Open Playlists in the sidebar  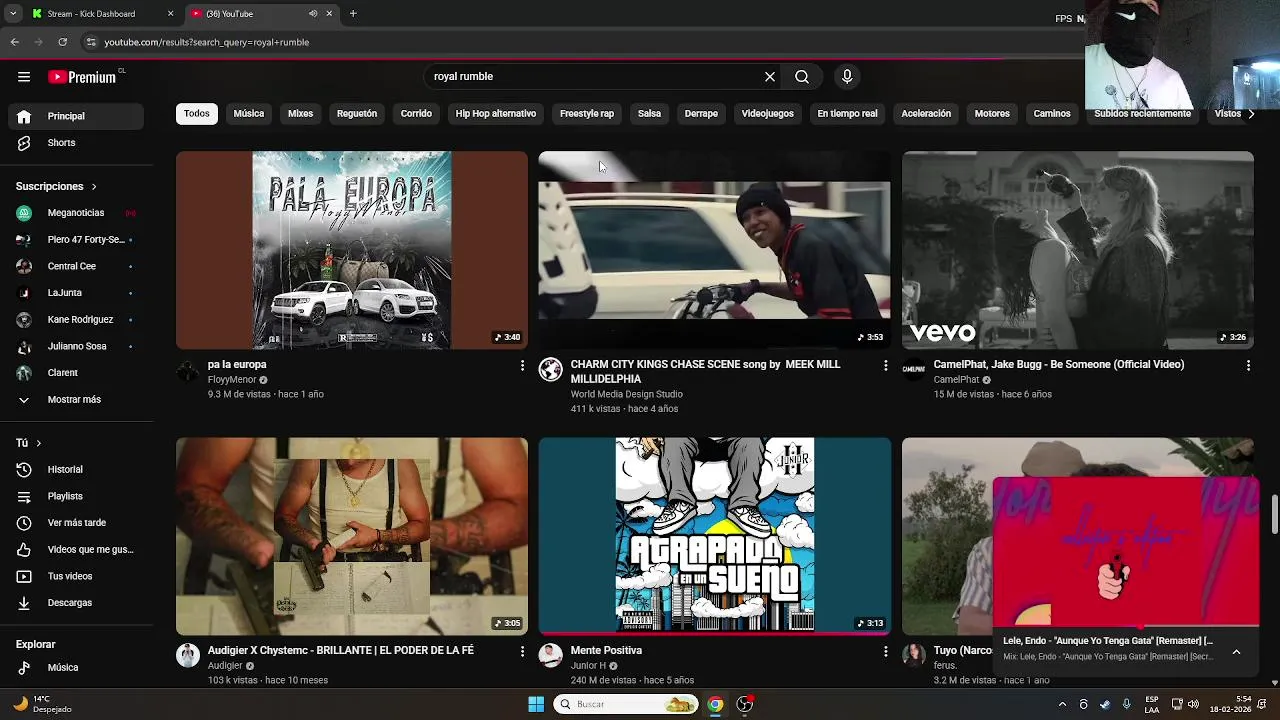click(77, 496)
